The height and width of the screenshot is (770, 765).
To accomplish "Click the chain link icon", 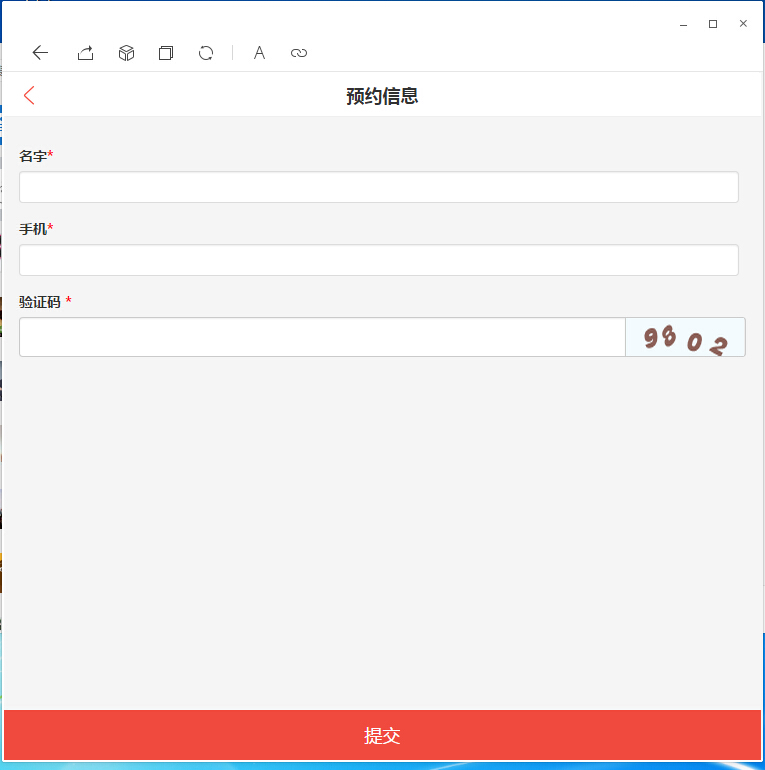I will 299,53.
